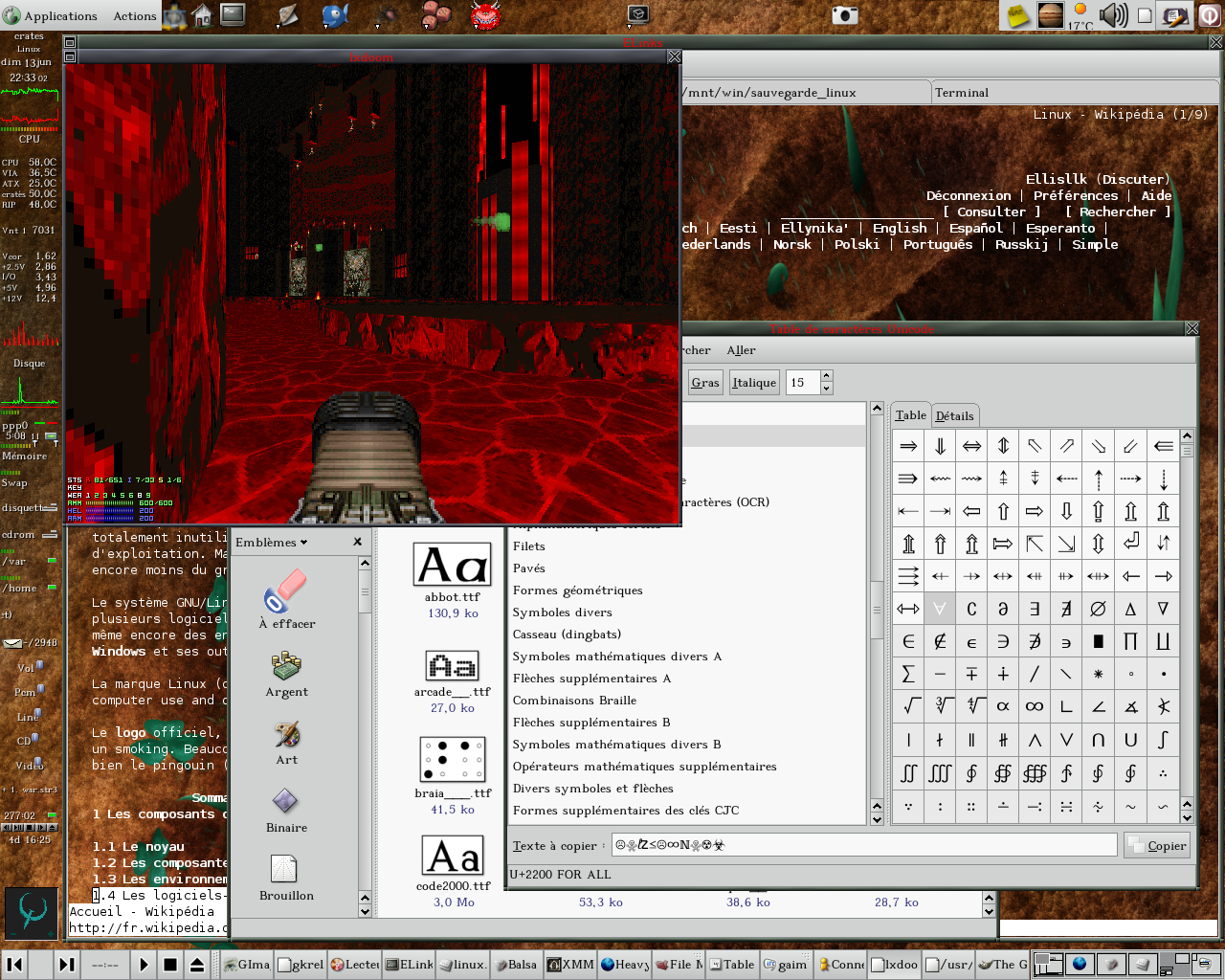Toggle the Italique italic button
Viewport: 1225px width, 980px height.
click(754, 383)
